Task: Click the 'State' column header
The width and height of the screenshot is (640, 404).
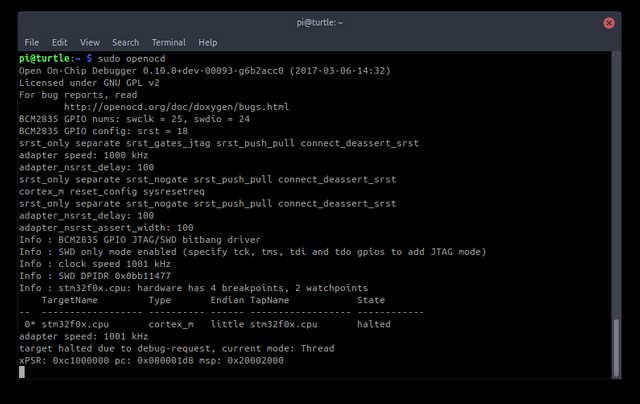Action: 371,300
